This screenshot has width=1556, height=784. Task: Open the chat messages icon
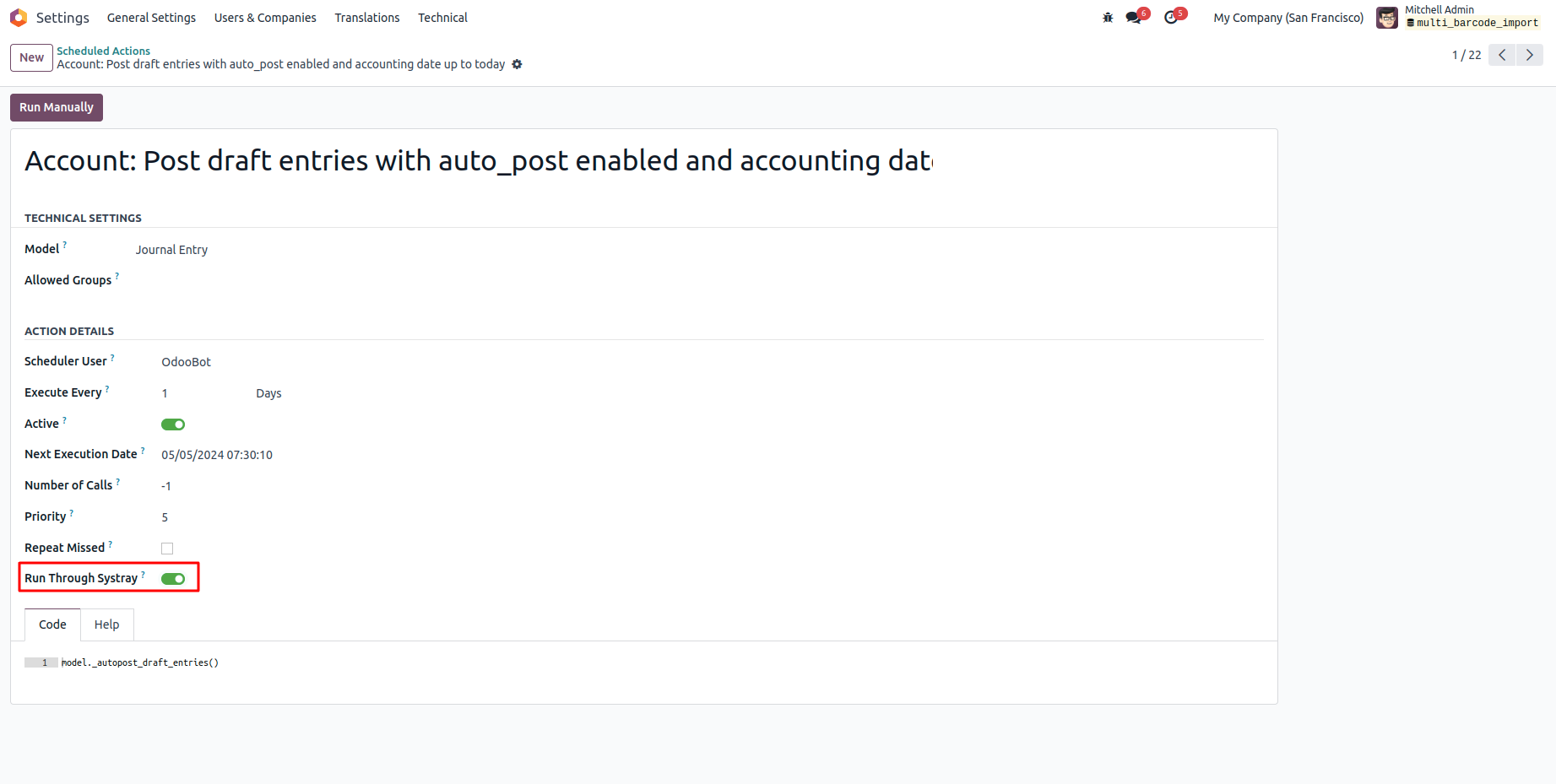pos(1133,18)
